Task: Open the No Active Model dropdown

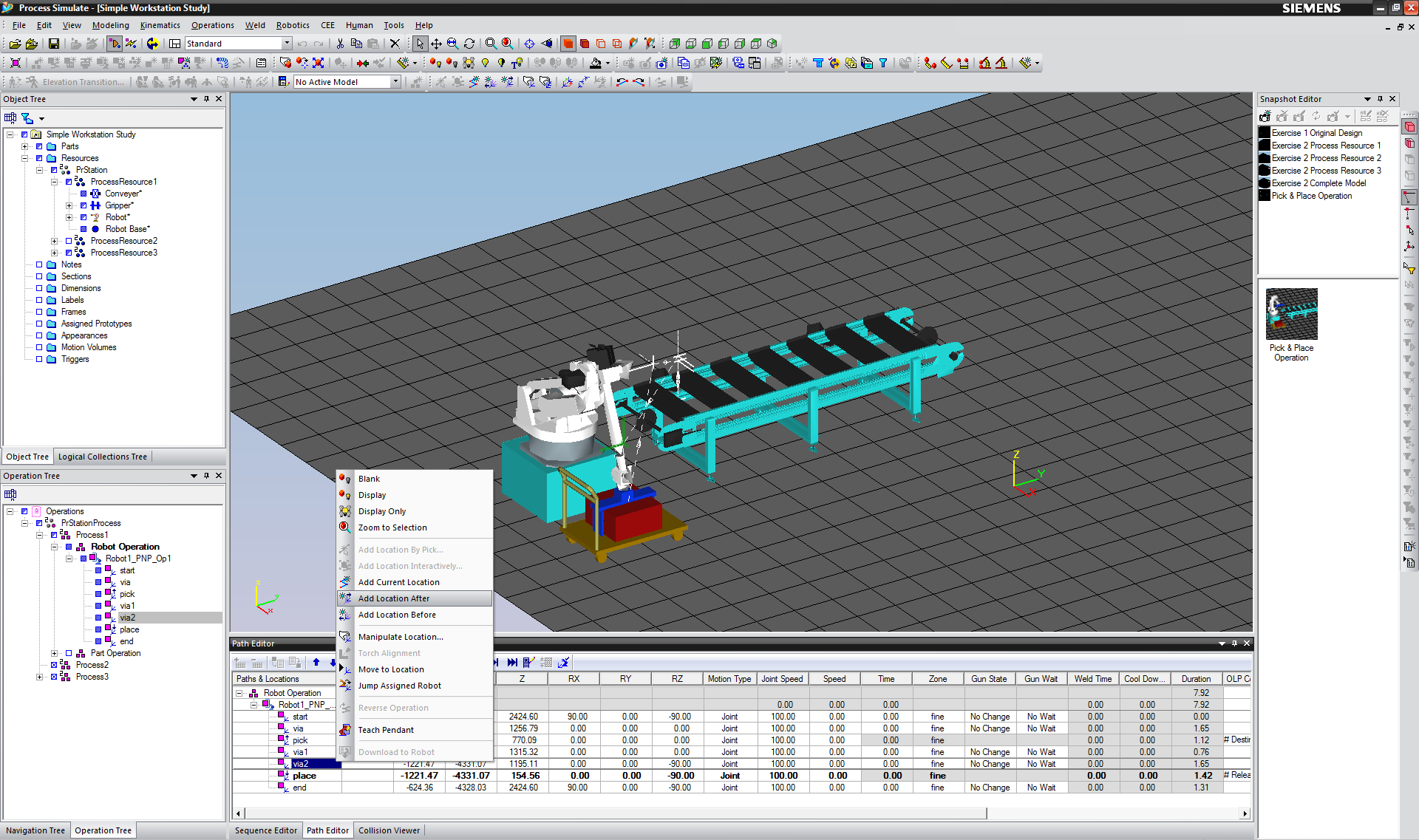Action: coord(395,82)
